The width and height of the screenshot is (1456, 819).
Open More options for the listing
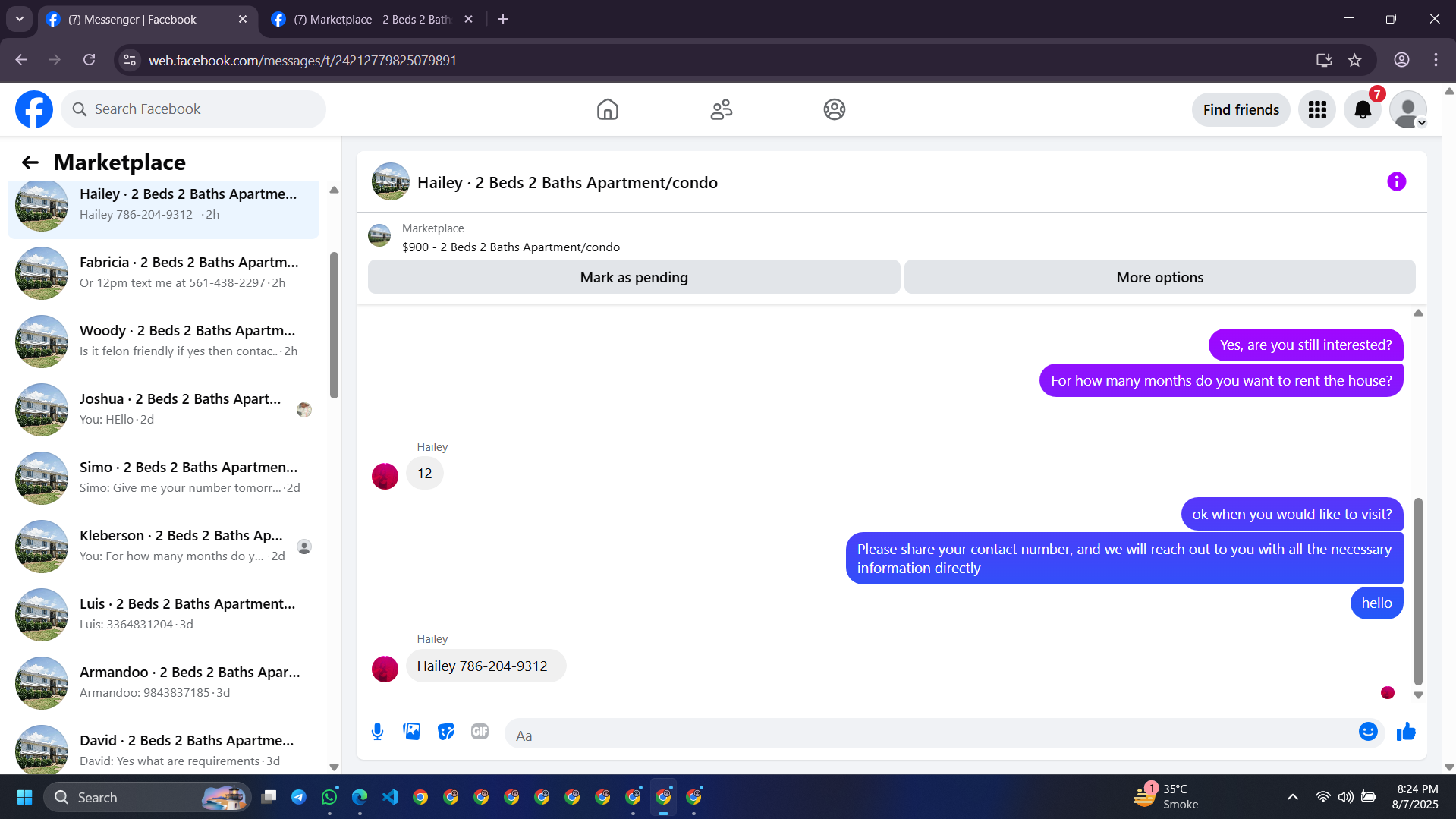1159,277
